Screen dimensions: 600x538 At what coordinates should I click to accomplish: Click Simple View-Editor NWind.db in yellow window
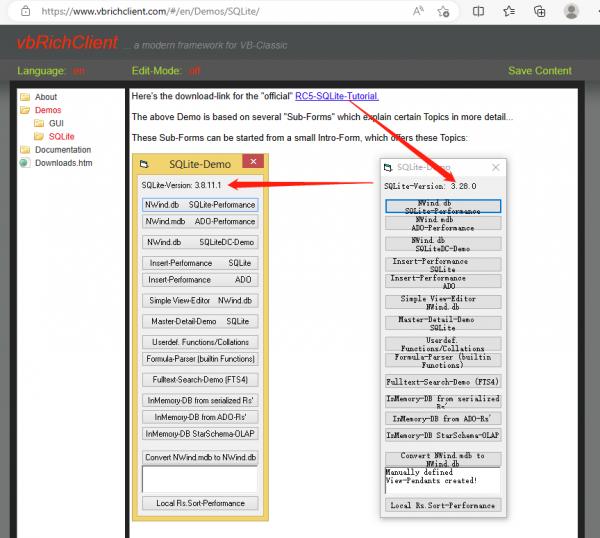[x=200, y=300]
